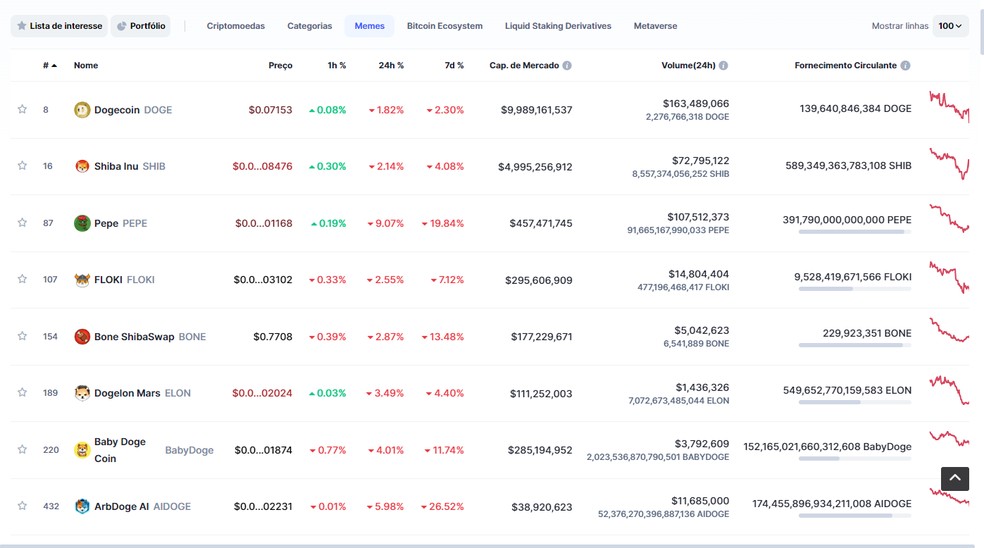This screenshot has width=984, height=548.
Task: Click Dogelon Mars volume $1,436,326
Action: [x=702, y=388]
